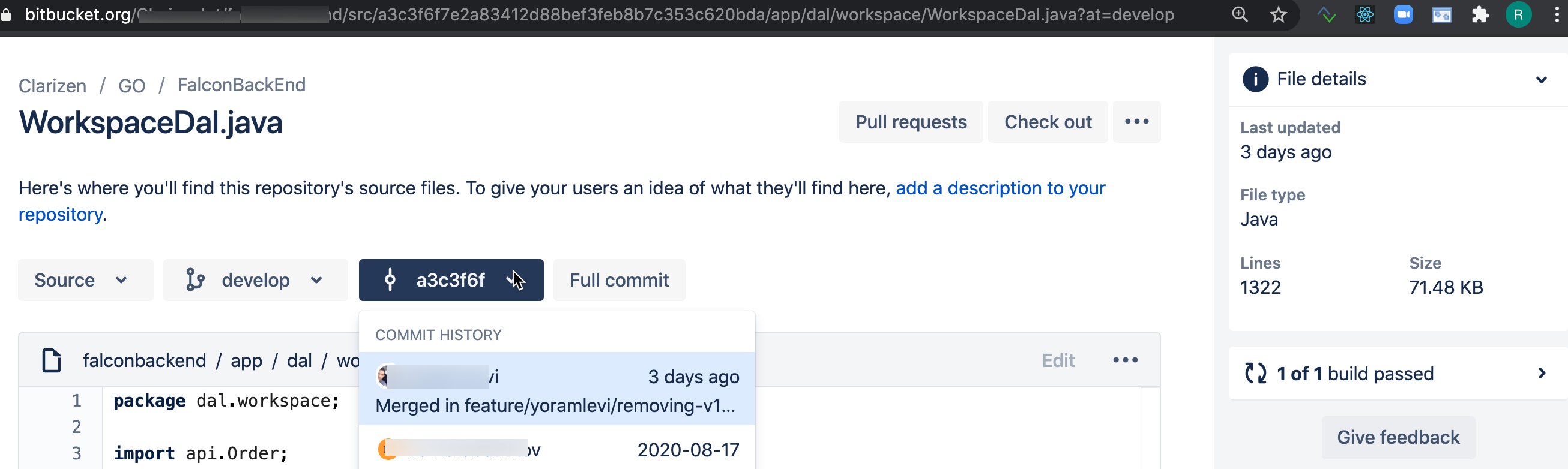Click the Zoom extension icon
The height and width of the screenshot is (469, 1568).
click(x=1403, y=14)
